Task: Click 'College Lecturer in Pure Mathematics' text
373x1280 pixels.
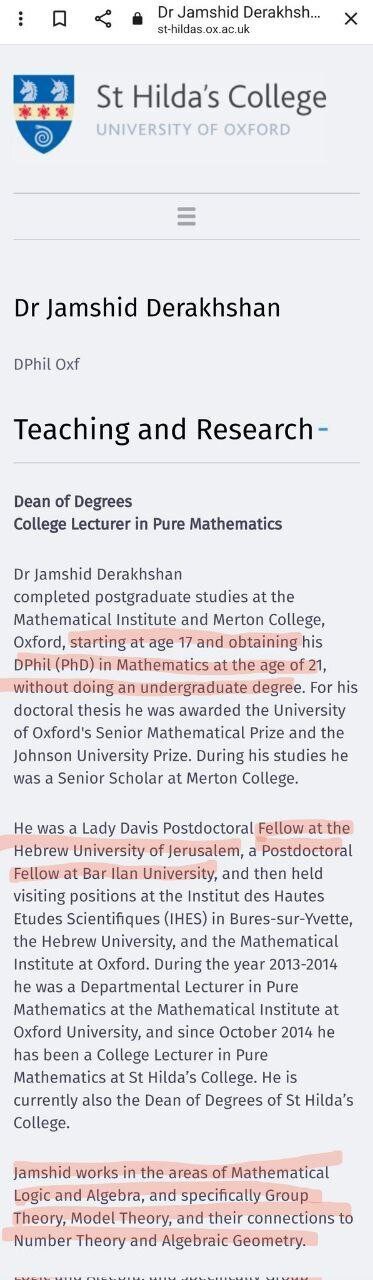Action: [x=148, y=524]
